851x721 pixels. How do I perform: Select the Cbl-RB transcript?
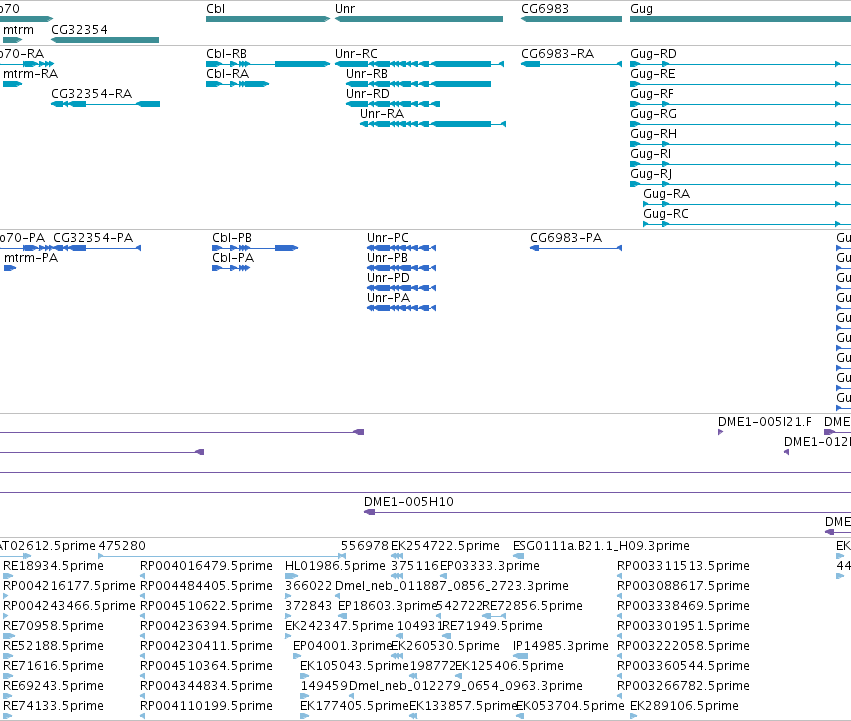[x=268, y=64]
